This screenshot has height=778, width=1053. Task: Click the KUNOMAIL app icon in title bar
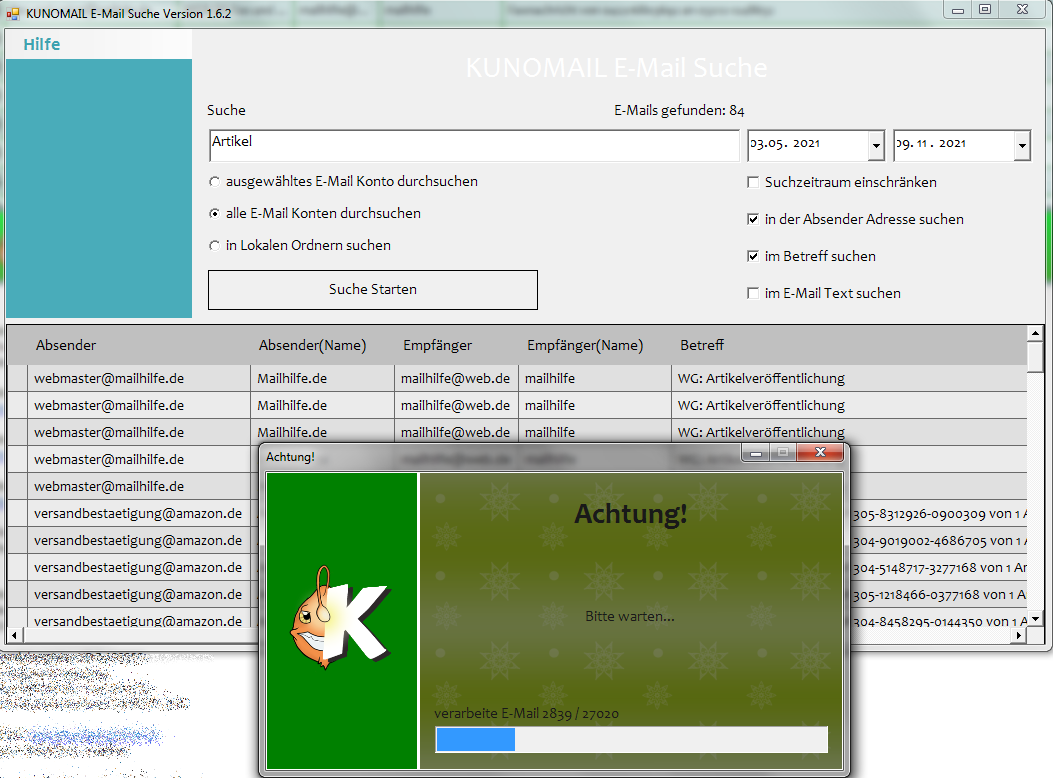click(13, 13)
